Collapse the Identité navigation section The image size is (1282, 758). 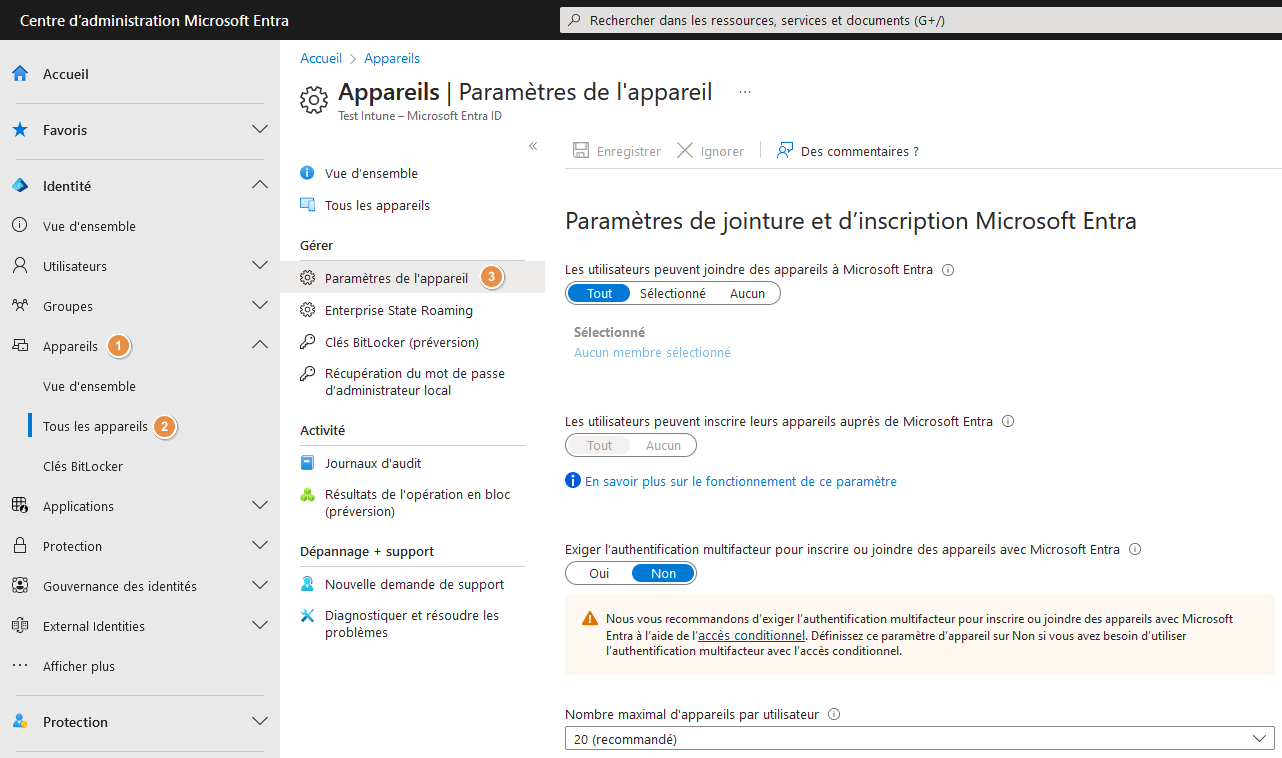[x=259, y=185]
